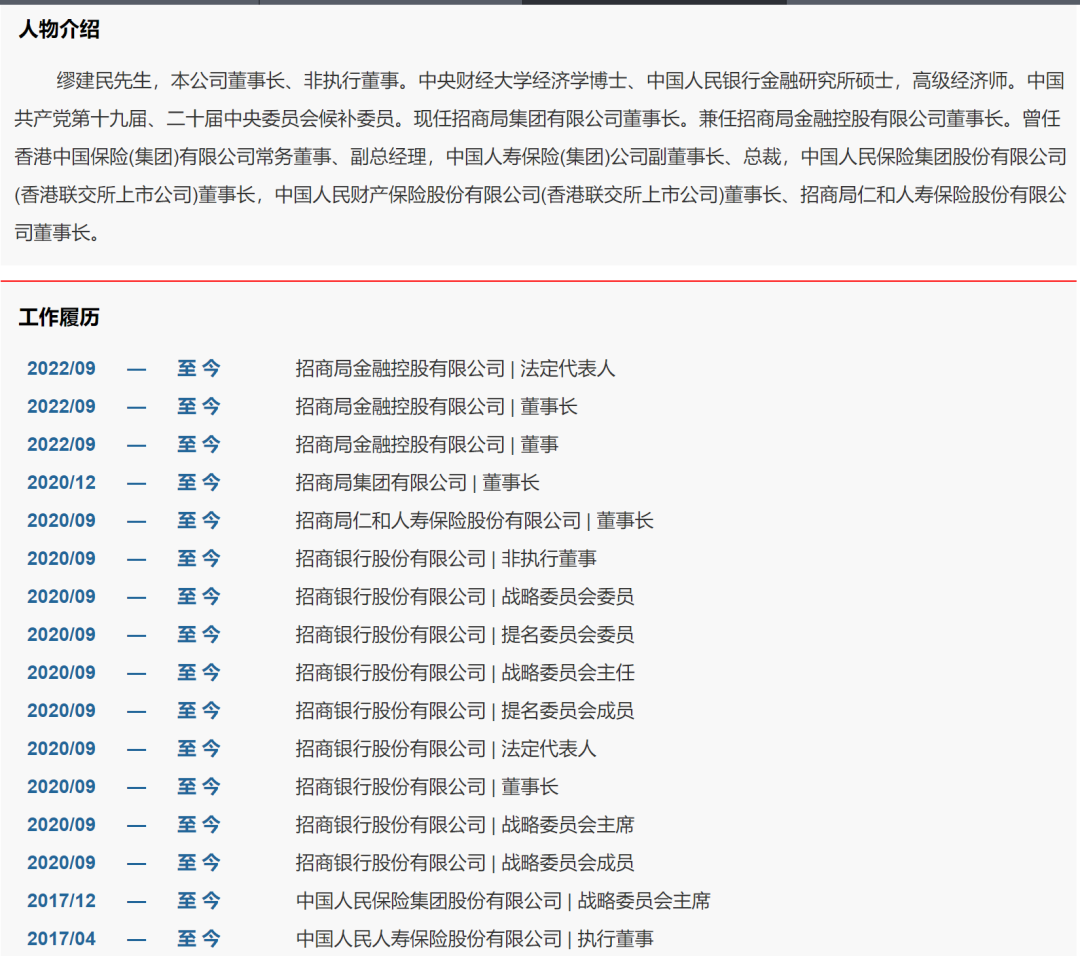
Task: Select 招商银行股份有限公司 | 提名委员会委员 entry
Action: point(465,634)
